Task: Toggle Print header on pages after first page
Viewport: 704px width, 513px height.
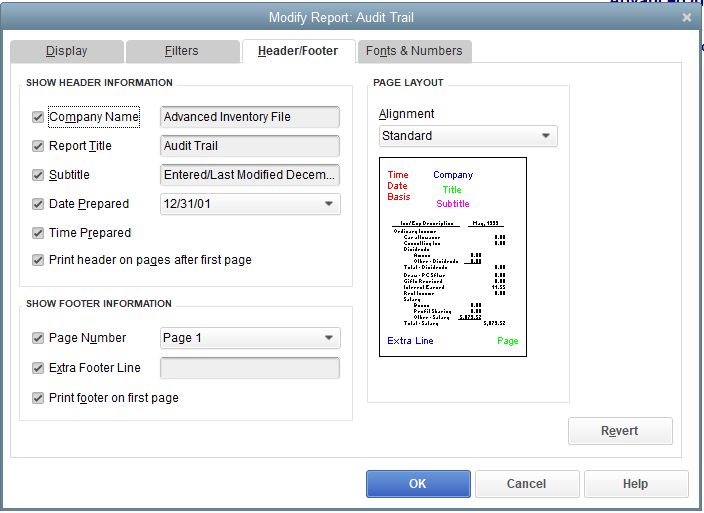Action: tap(38, 260)
